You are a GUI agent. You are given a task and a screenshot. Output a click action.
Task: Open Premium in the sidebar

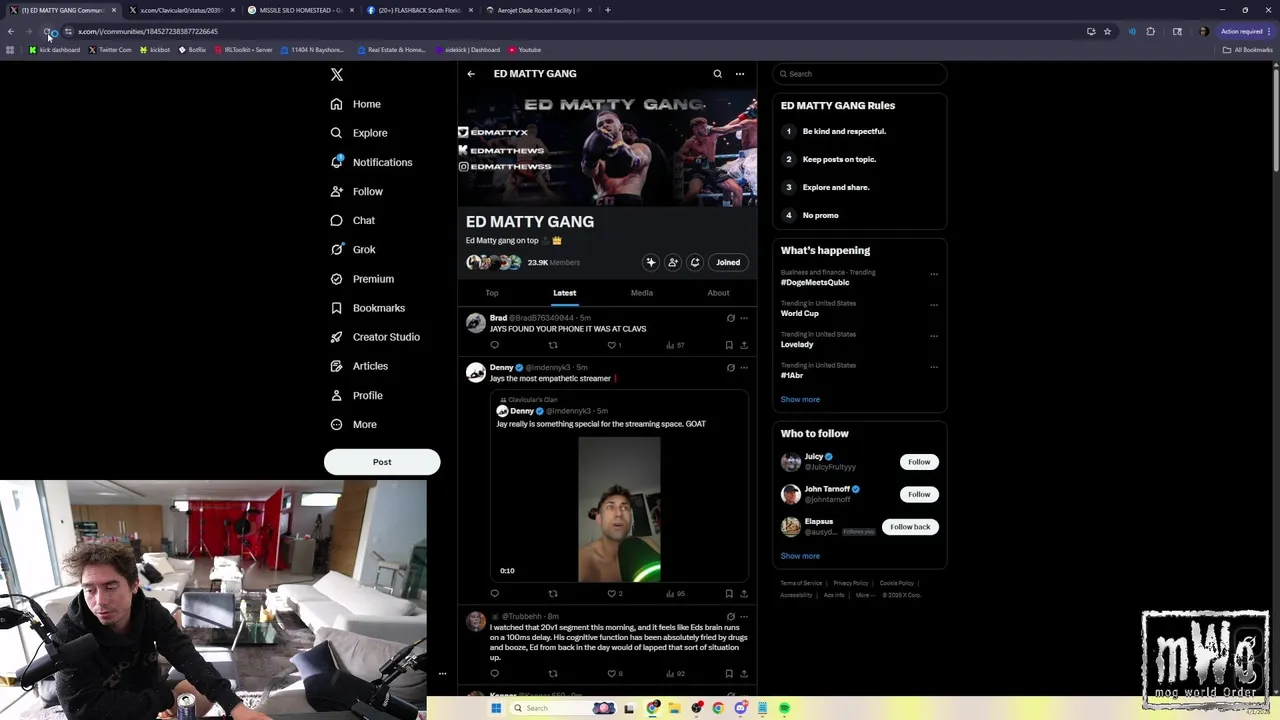pos(362,279)
